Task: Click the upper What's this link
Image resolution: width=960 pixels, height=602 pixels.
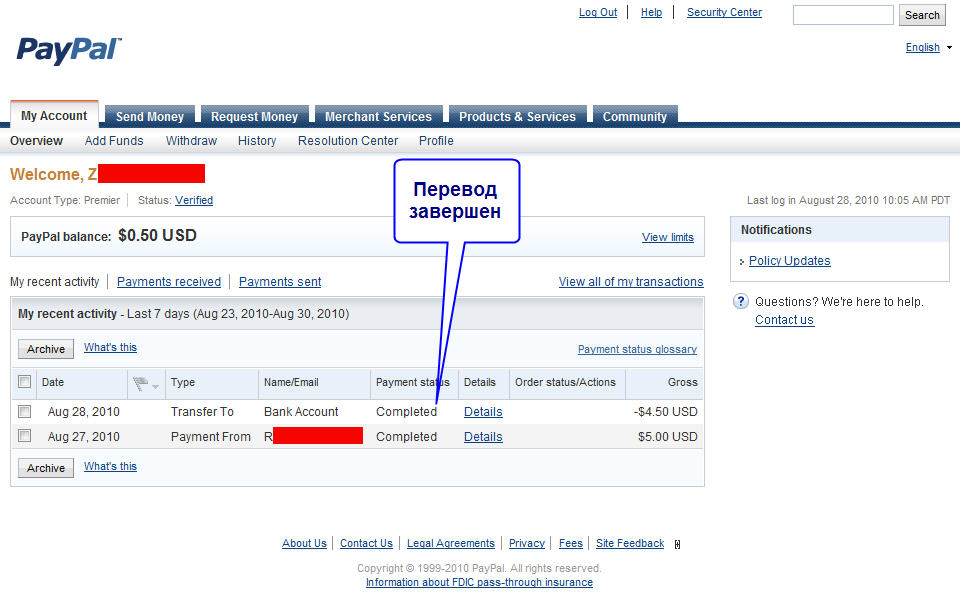Action: 110,347
